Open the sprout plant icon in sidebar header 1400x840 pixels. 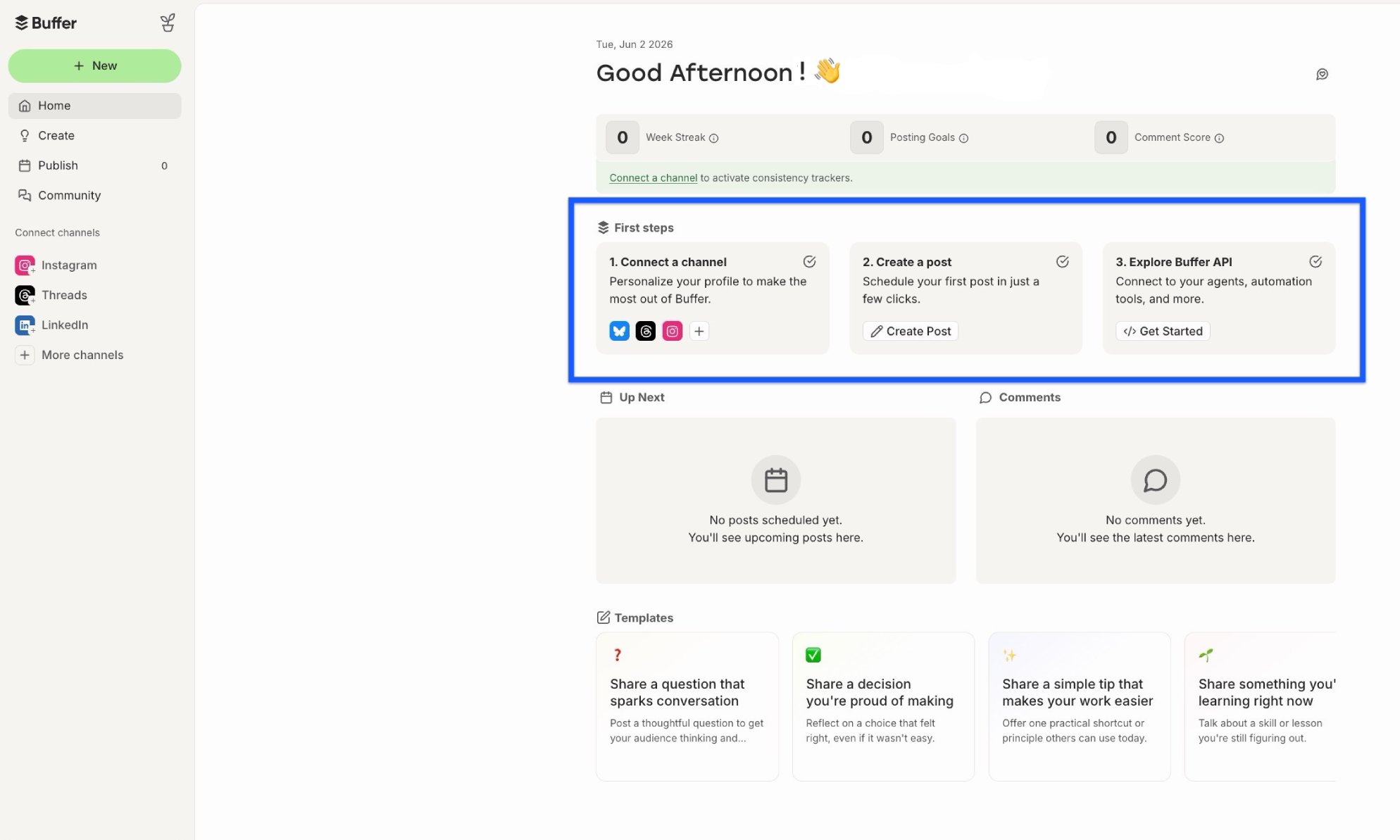click(x=167, y=23)
